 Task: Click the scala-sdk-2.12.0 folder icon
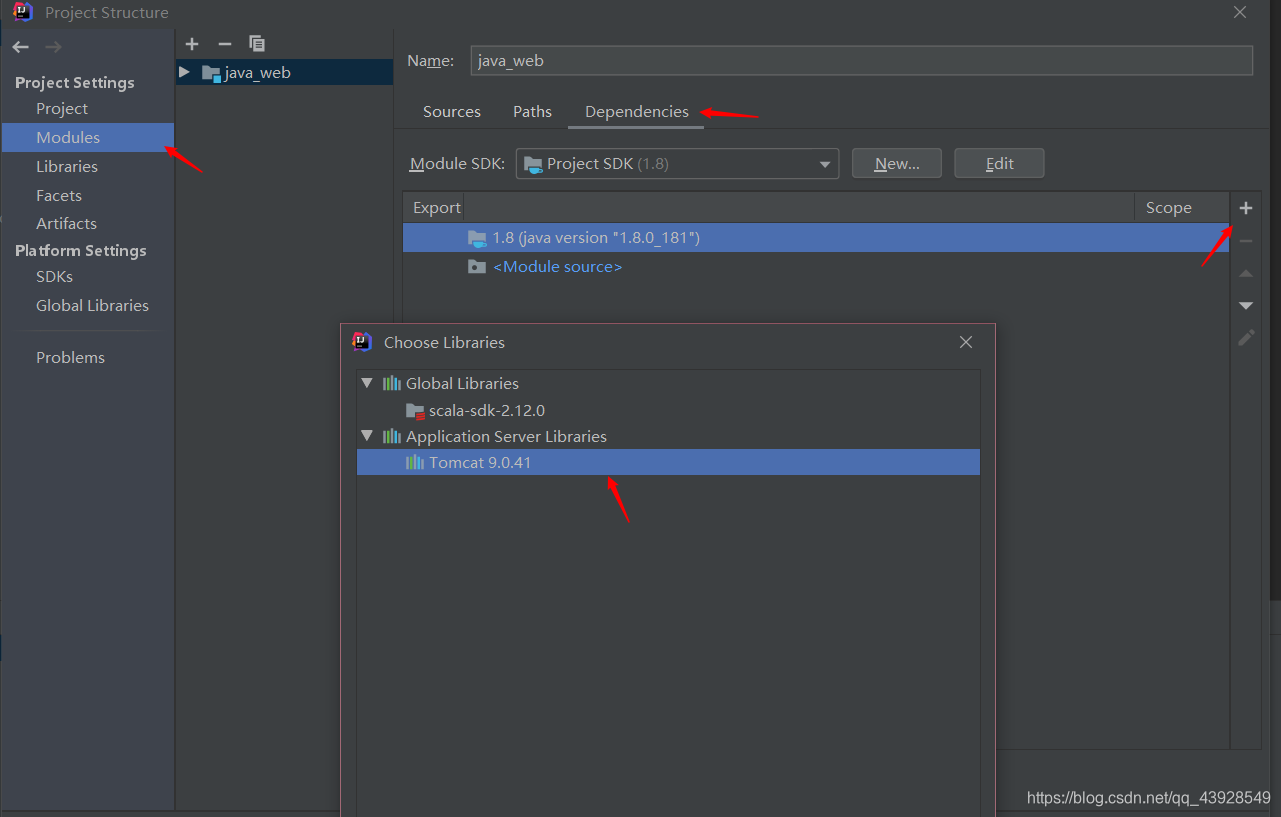coord(415,411)
